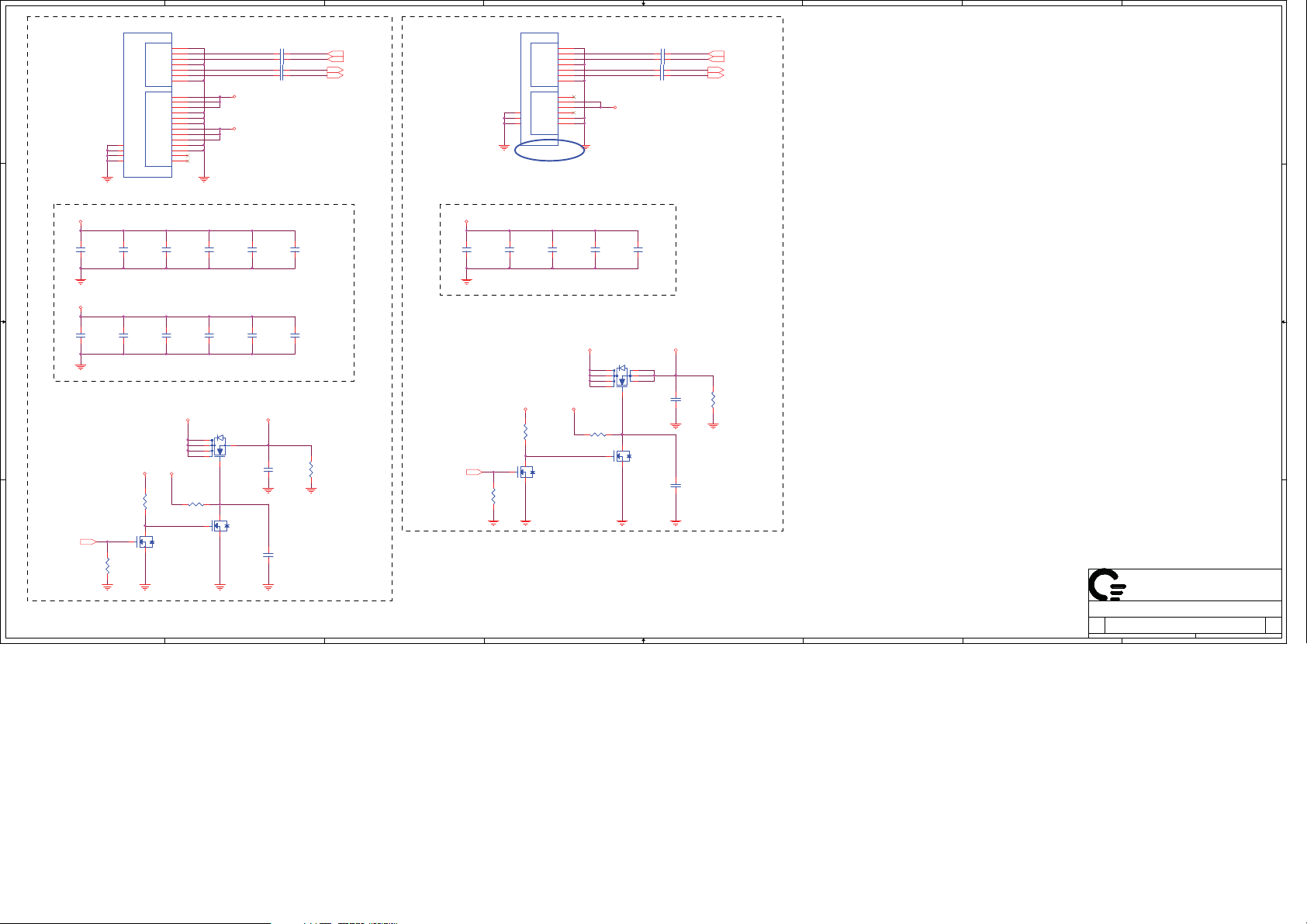Select the inline rectangular component beside the transistor
This screenshot has height=924, width=1307.
click(x=642, y=376)
